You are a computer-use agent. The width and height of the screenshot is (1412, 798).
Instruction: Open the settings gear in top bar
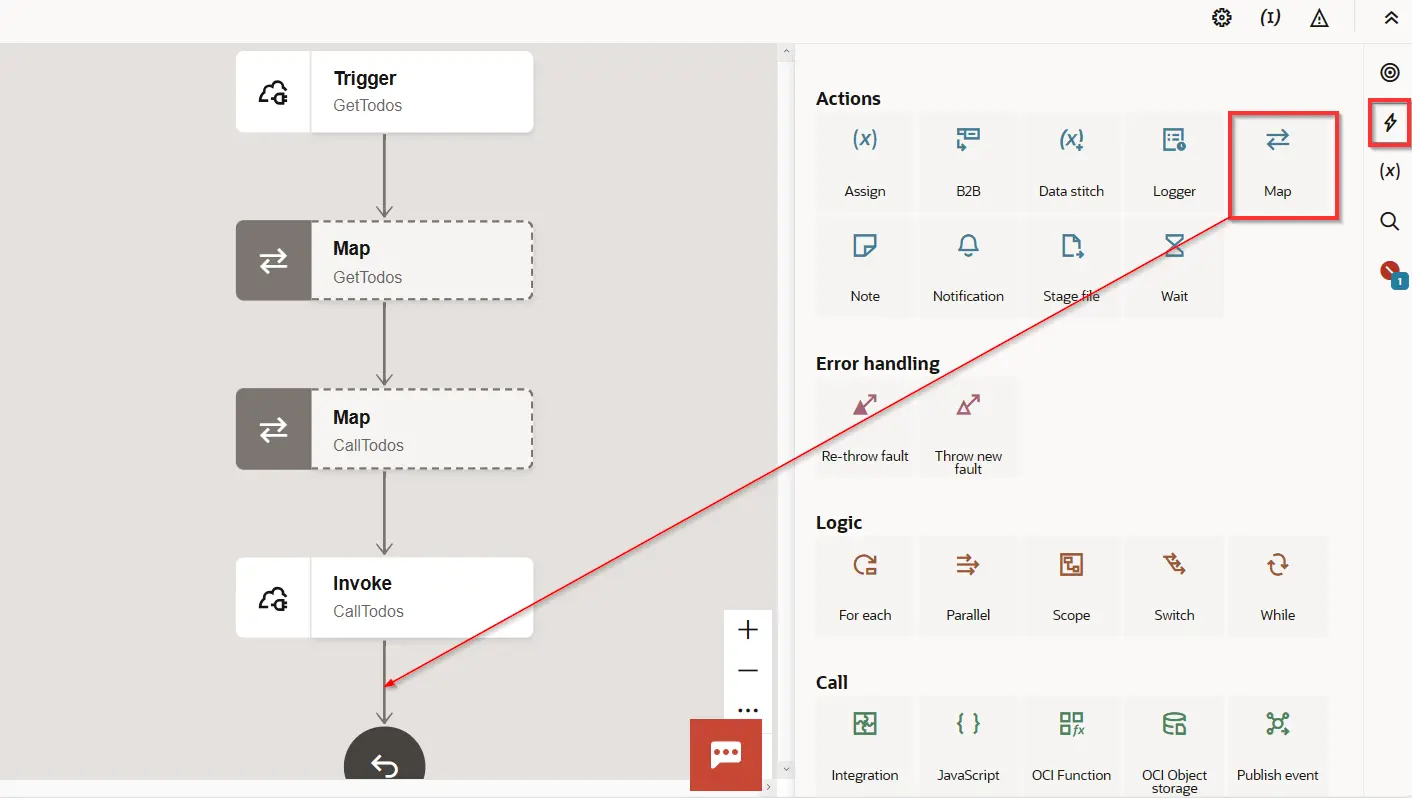pos(1221,18)
